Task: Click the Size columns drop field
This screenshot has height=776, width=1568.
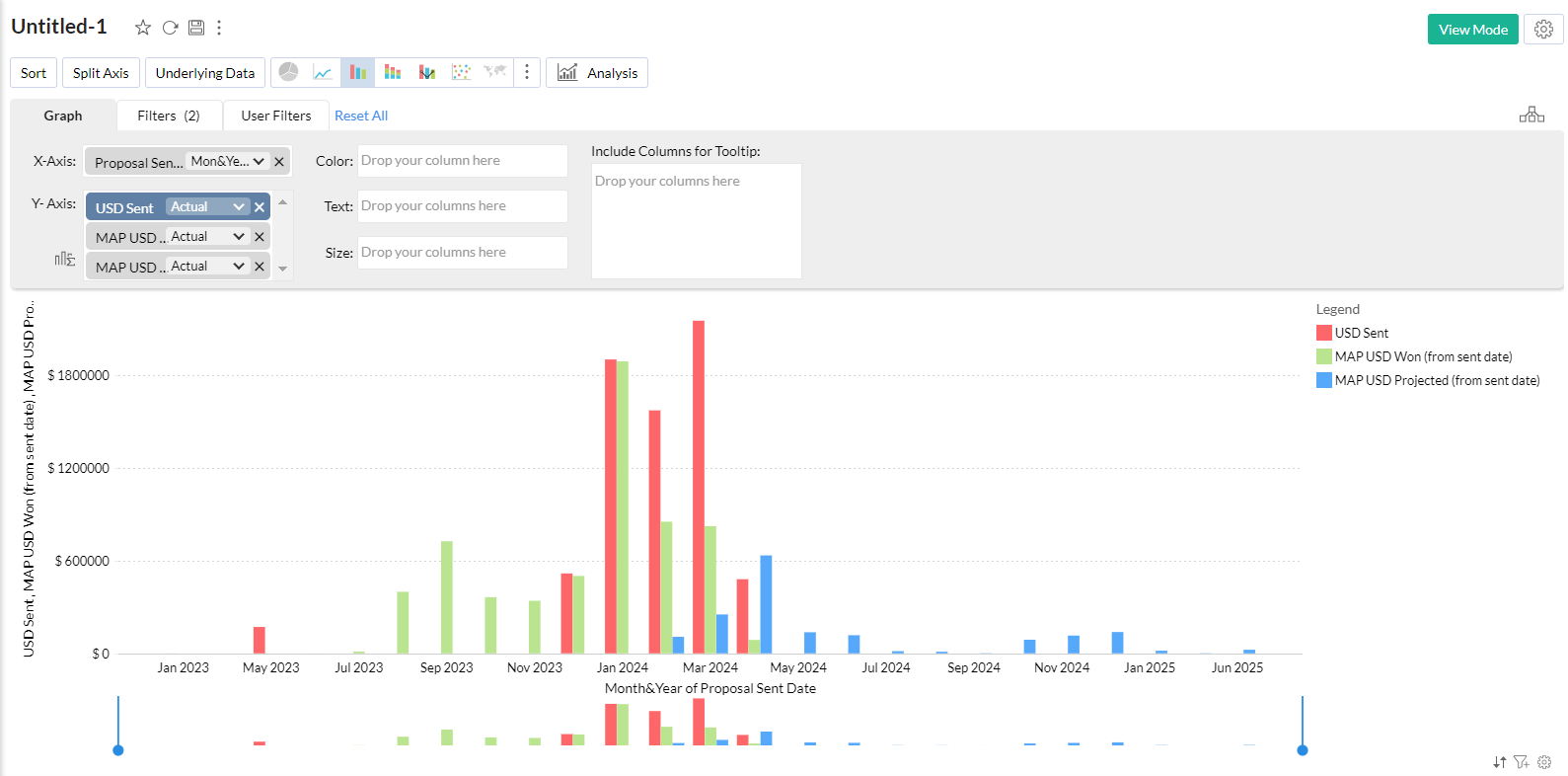Action: (463, 253)
